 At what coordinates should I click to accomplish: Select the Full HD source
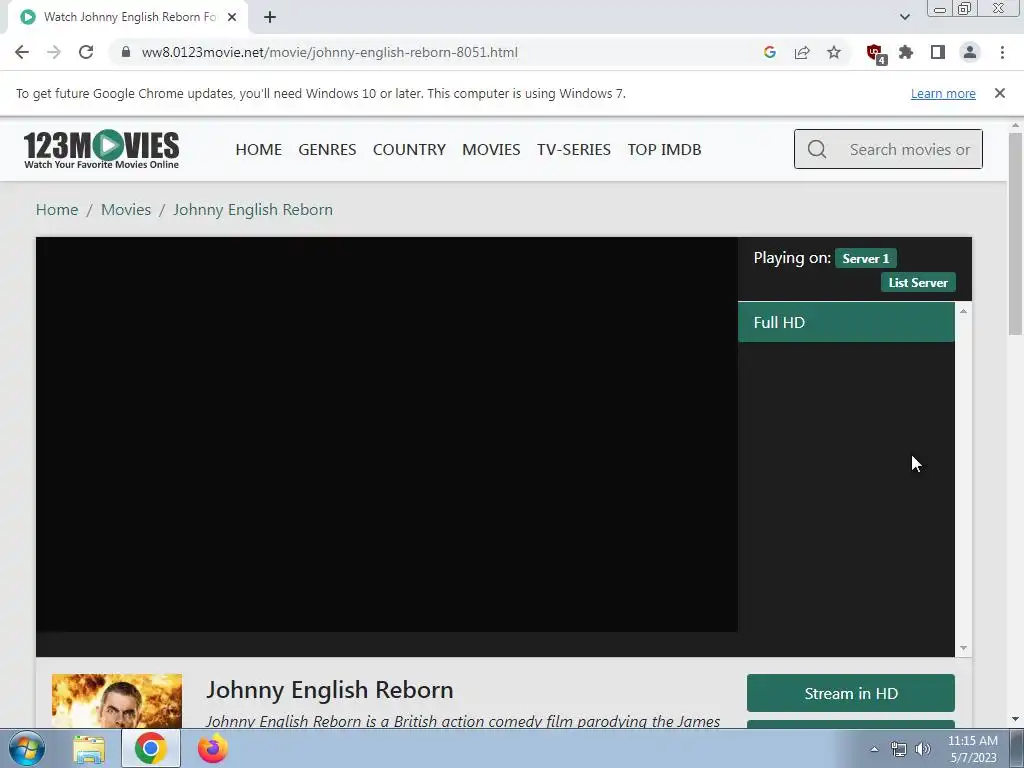(846, 322)
